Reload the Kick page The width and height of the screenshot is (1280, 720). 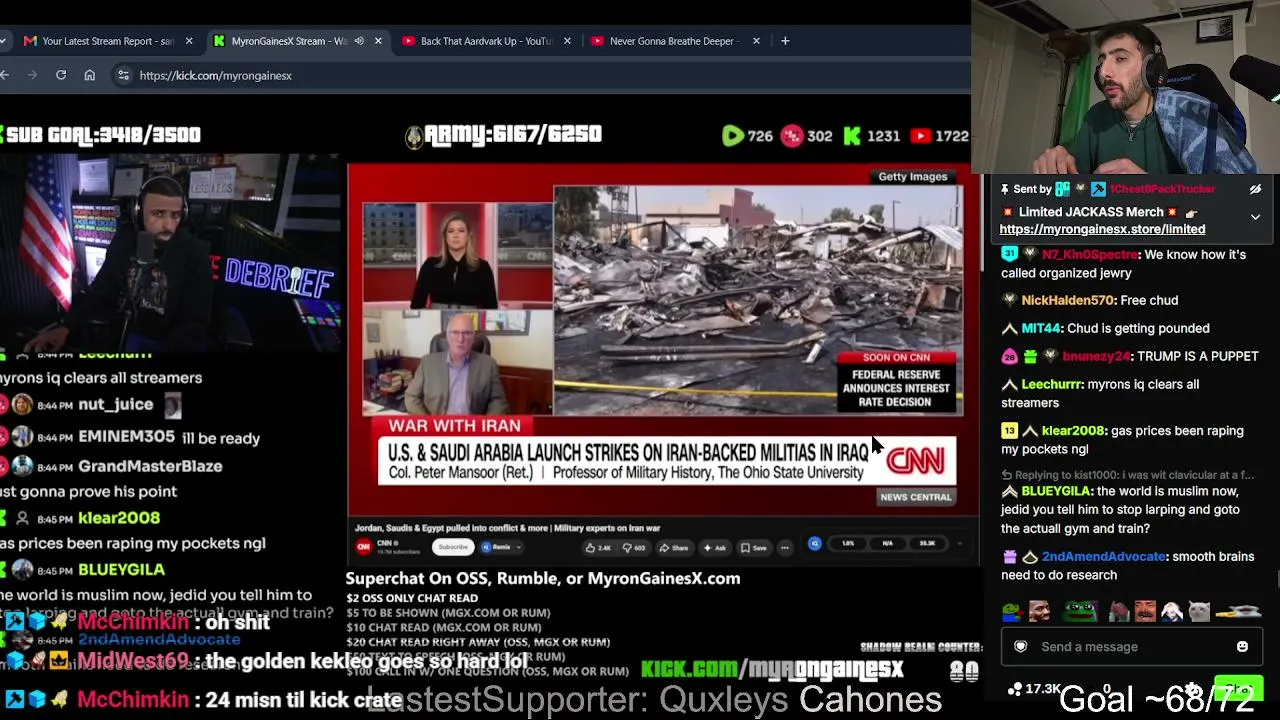pos(61,75)
